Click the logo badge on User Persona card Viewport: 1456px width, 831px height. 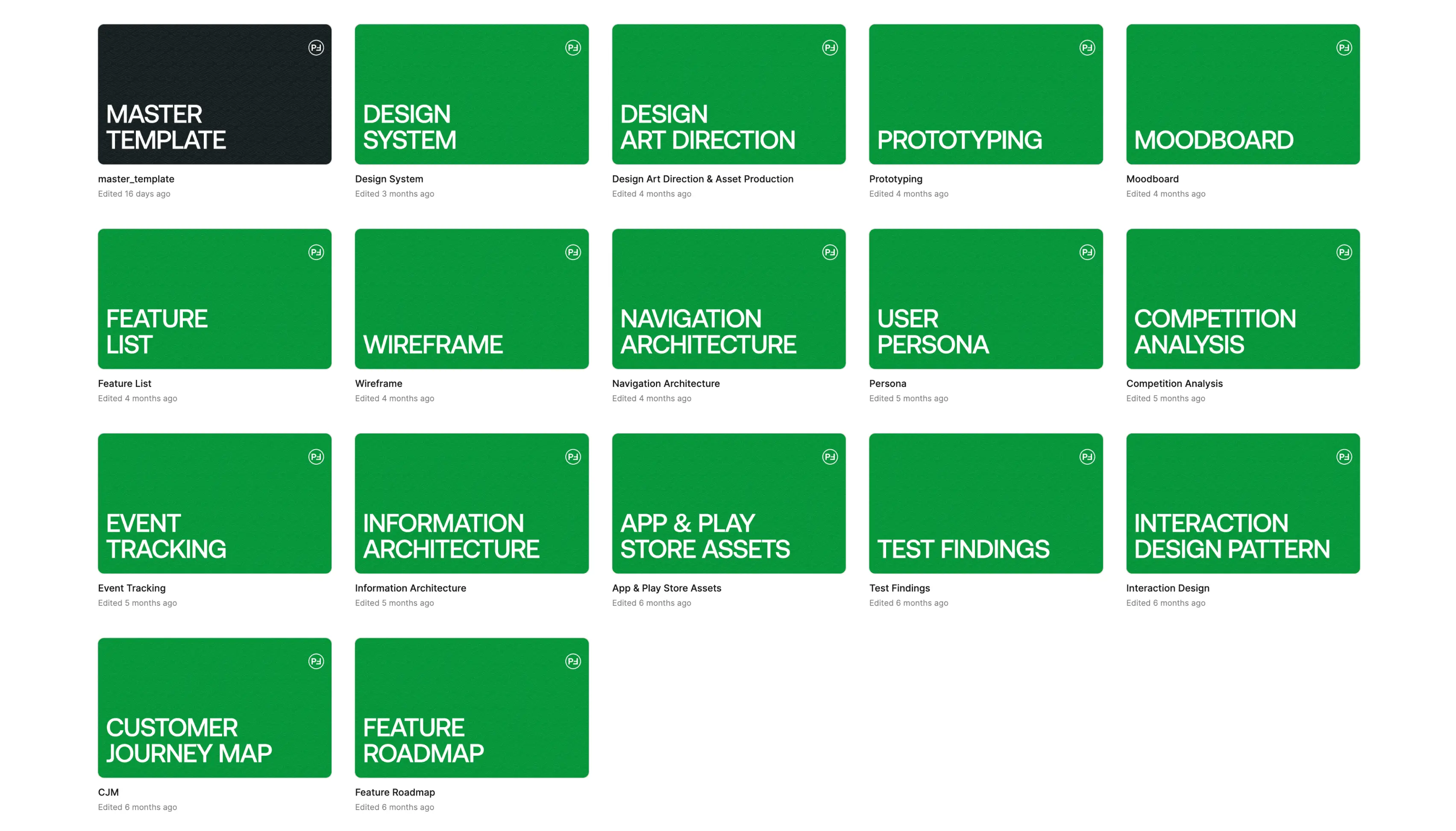[x=1087, y=252]
